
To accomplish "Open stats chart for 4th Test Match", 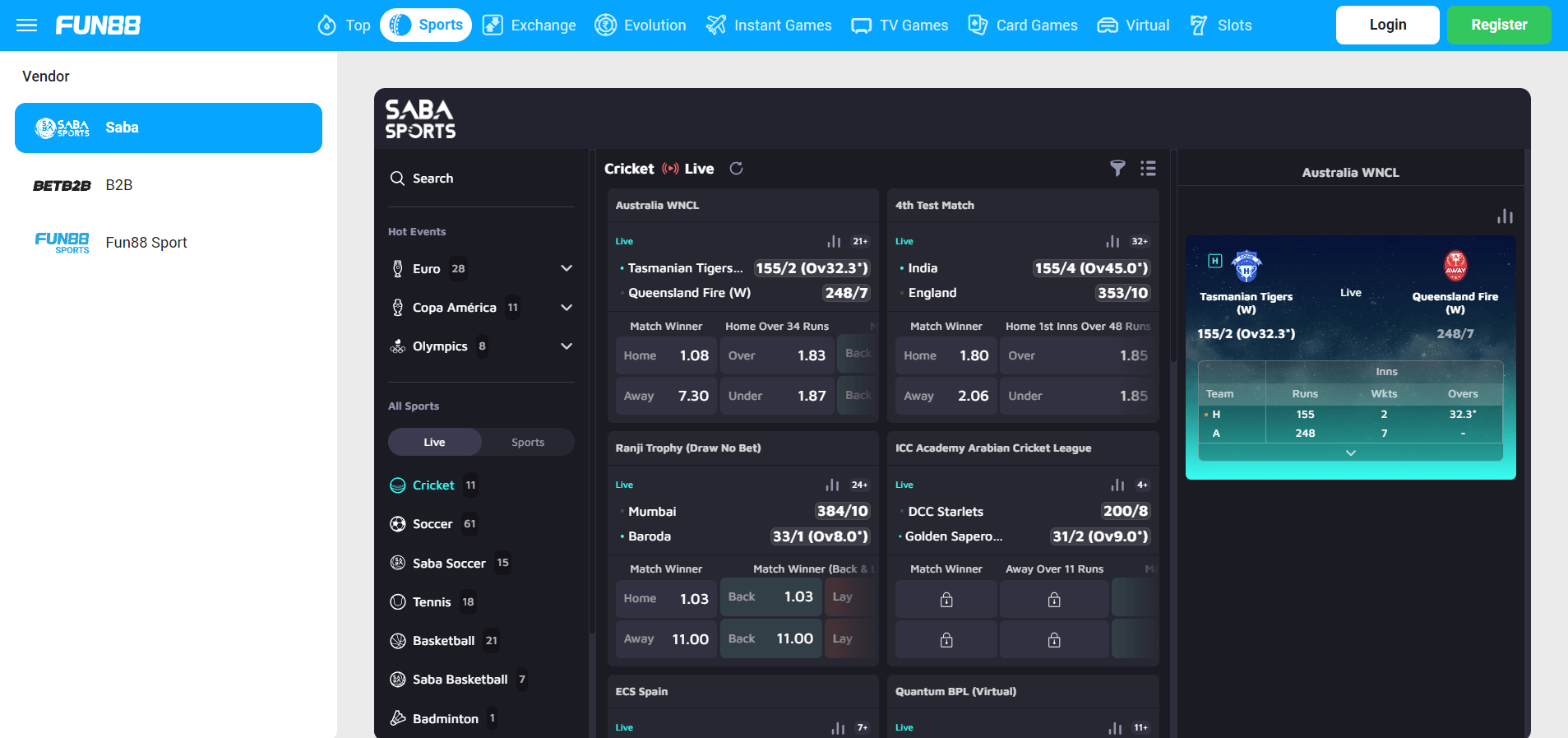I will [1112, 241].
